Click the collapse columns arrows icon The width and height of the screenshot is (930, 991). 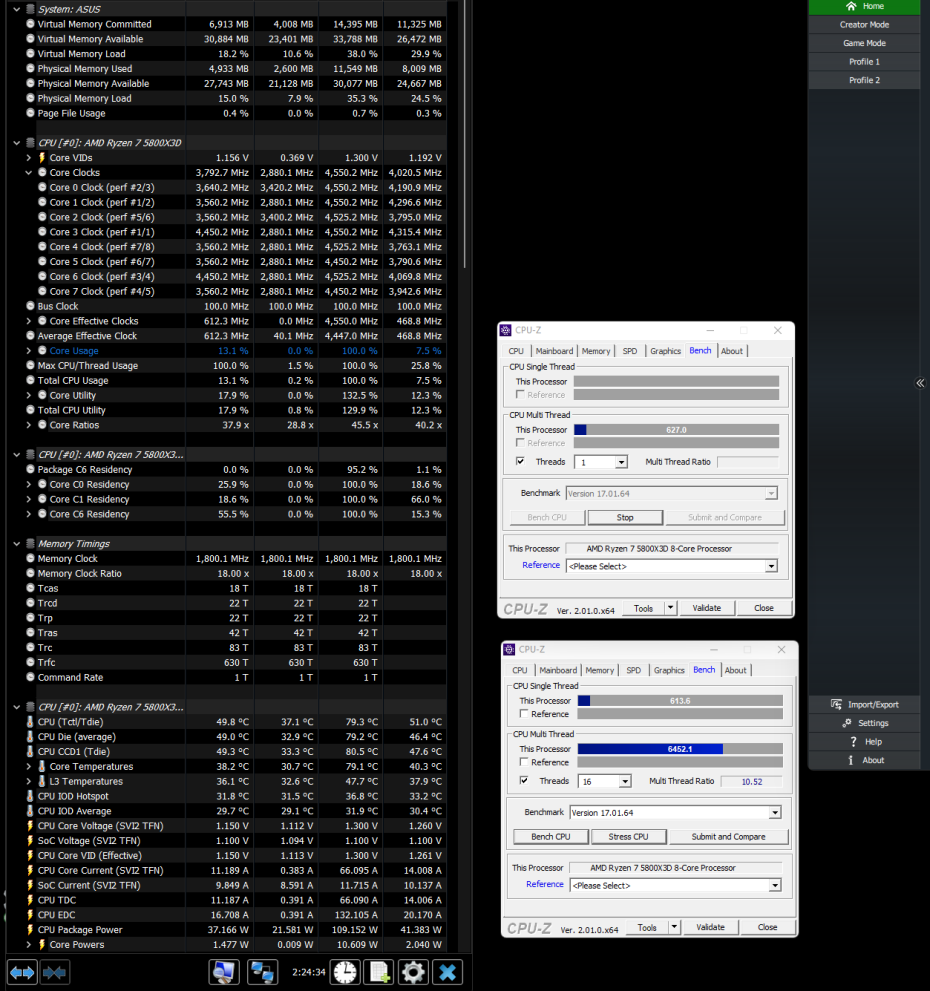54,971
